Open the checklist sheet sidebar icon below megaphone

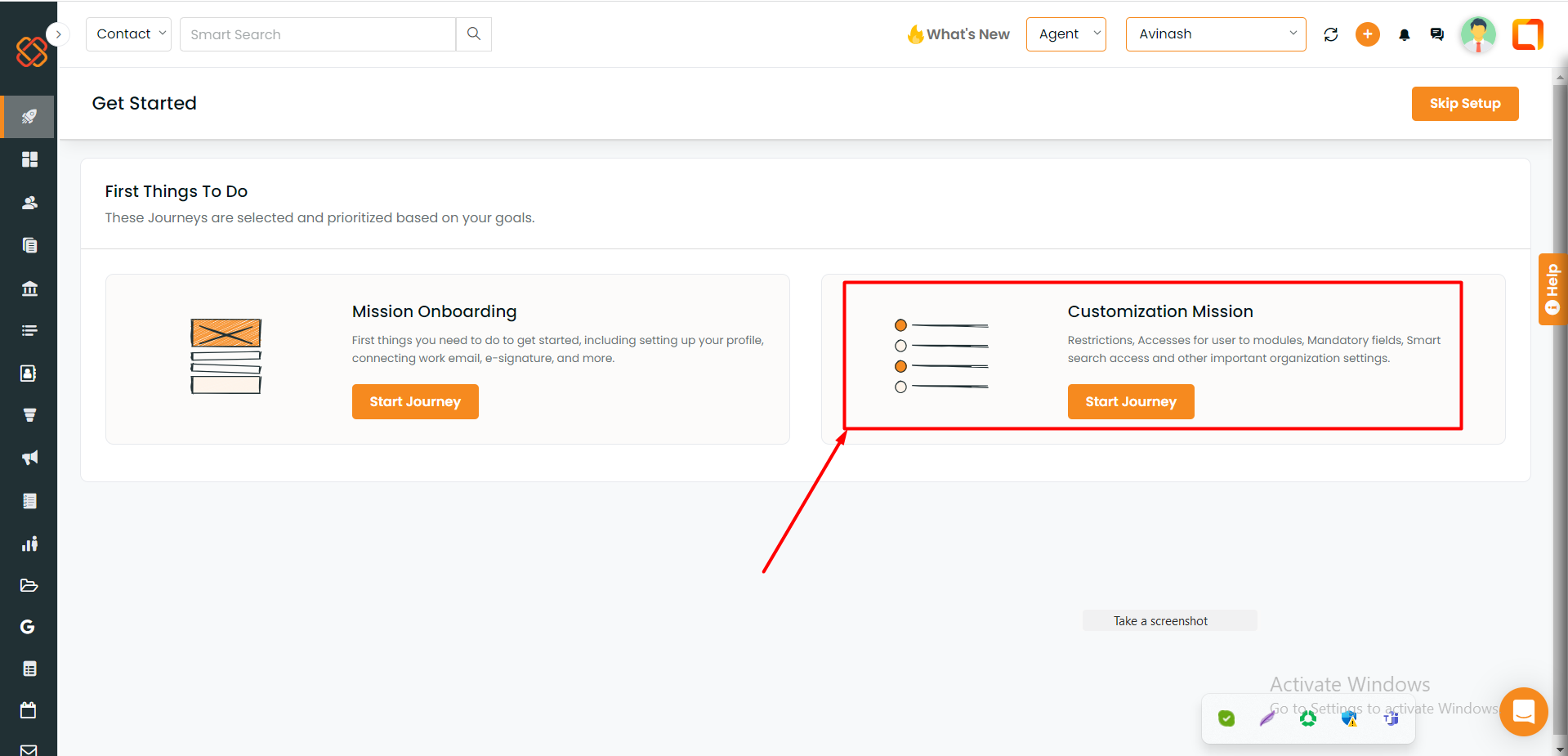[x=29, y=501]
